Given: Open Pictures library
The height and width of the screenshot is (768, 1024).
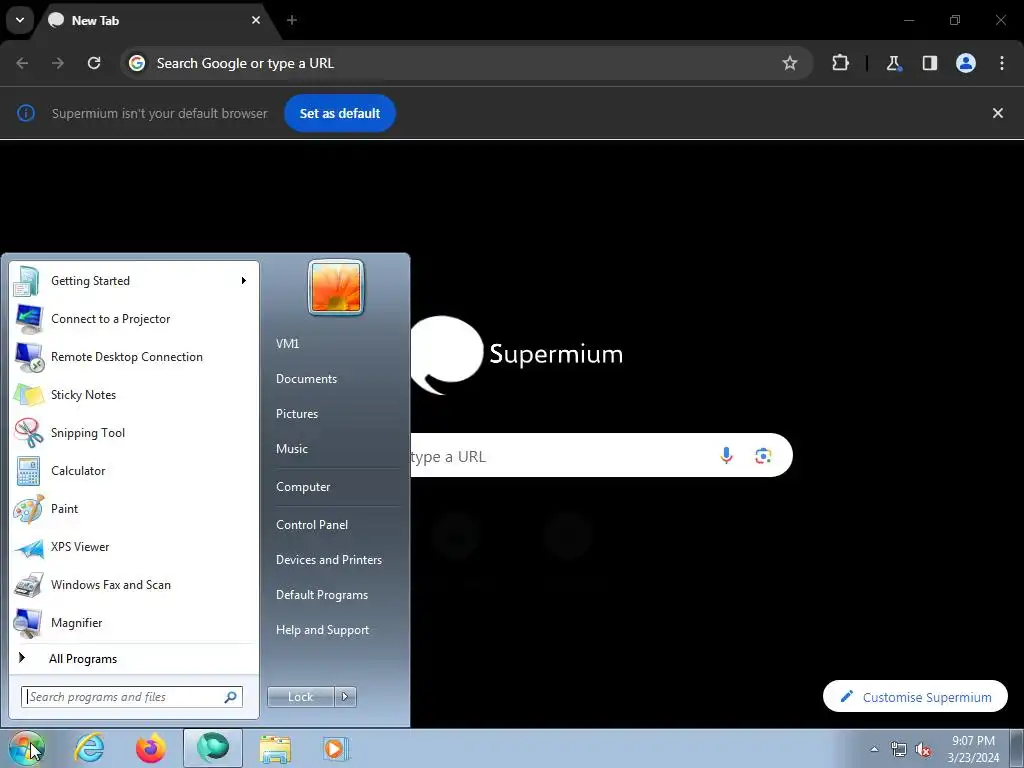Looking at the screenshot, I should [x=297, y=414].
